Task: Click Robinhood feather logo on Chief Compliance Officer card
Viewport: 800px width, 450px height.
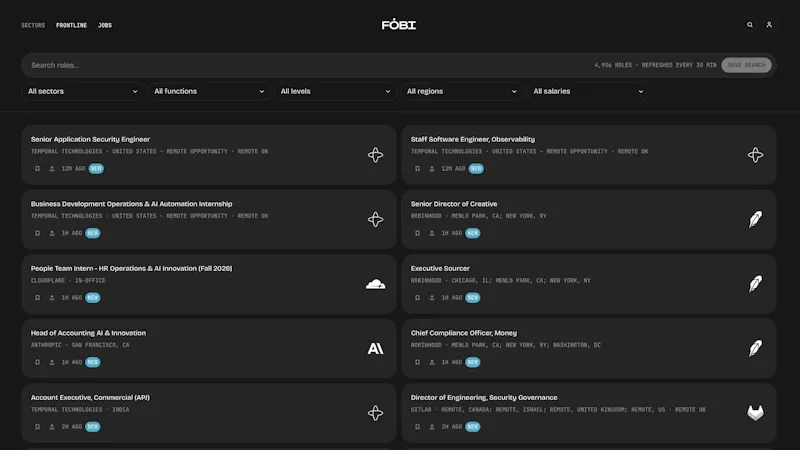Action: tap(756, 348)
